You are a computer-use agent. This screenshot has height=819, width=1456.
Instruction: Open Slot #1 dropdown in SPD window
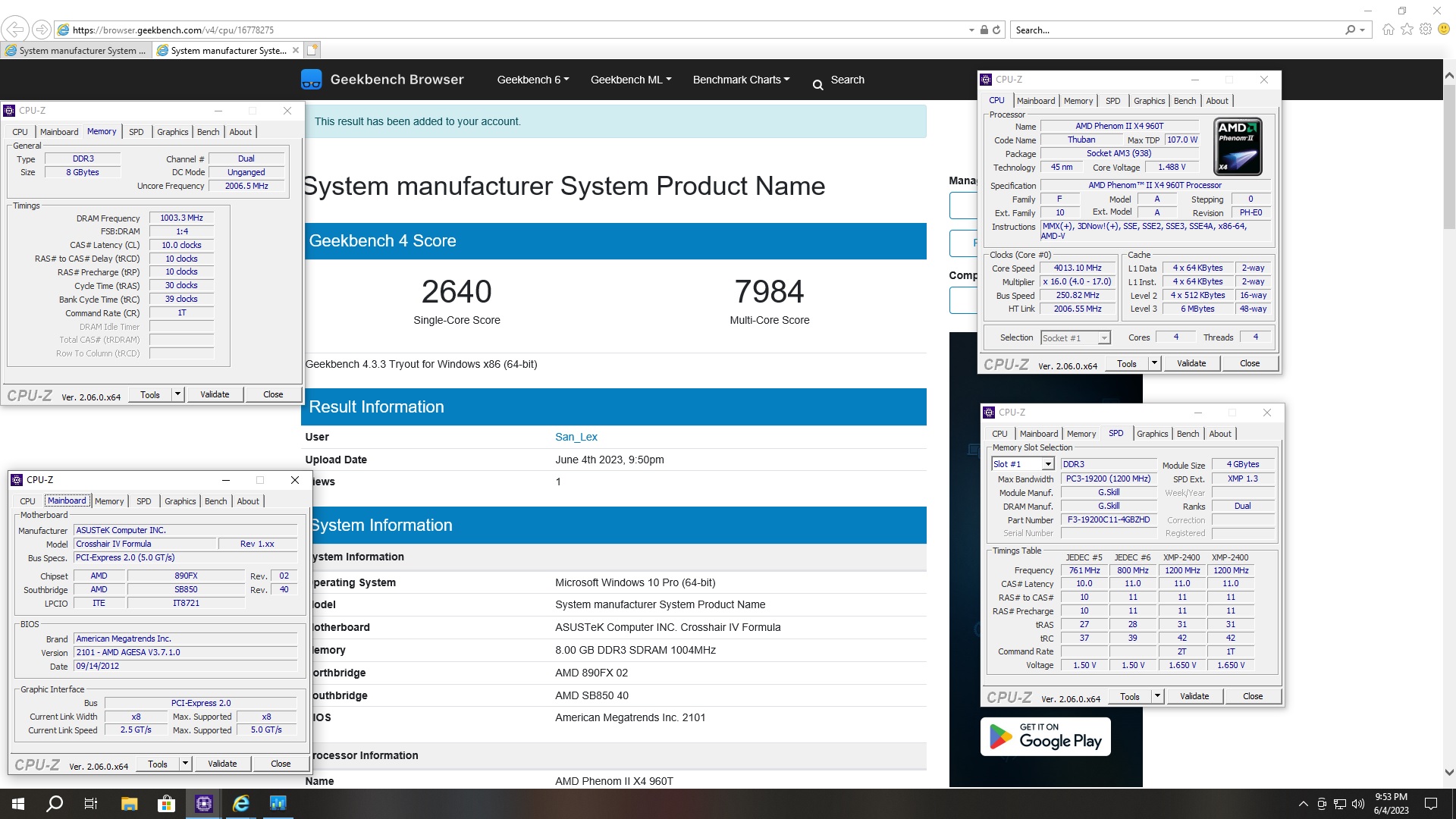tap(1048, 464)
